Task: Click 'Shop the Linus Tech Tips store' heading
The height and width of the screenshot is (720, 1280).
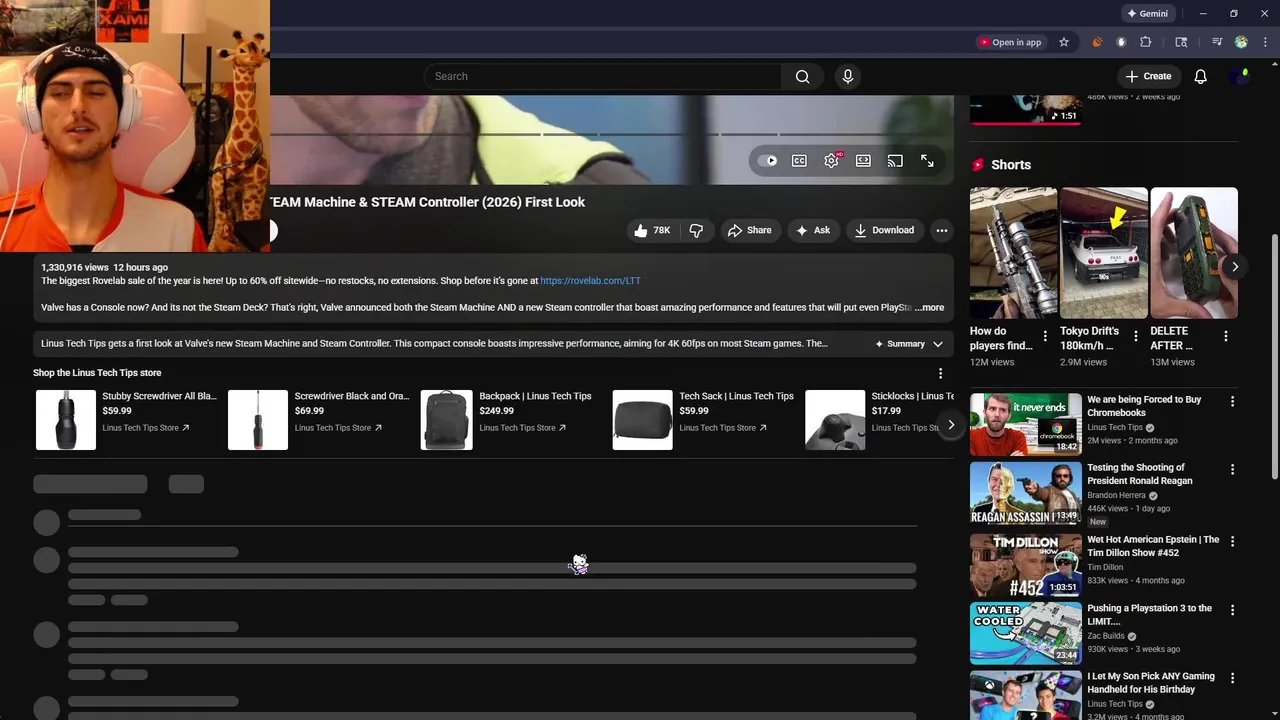Action: coord(97,373)
